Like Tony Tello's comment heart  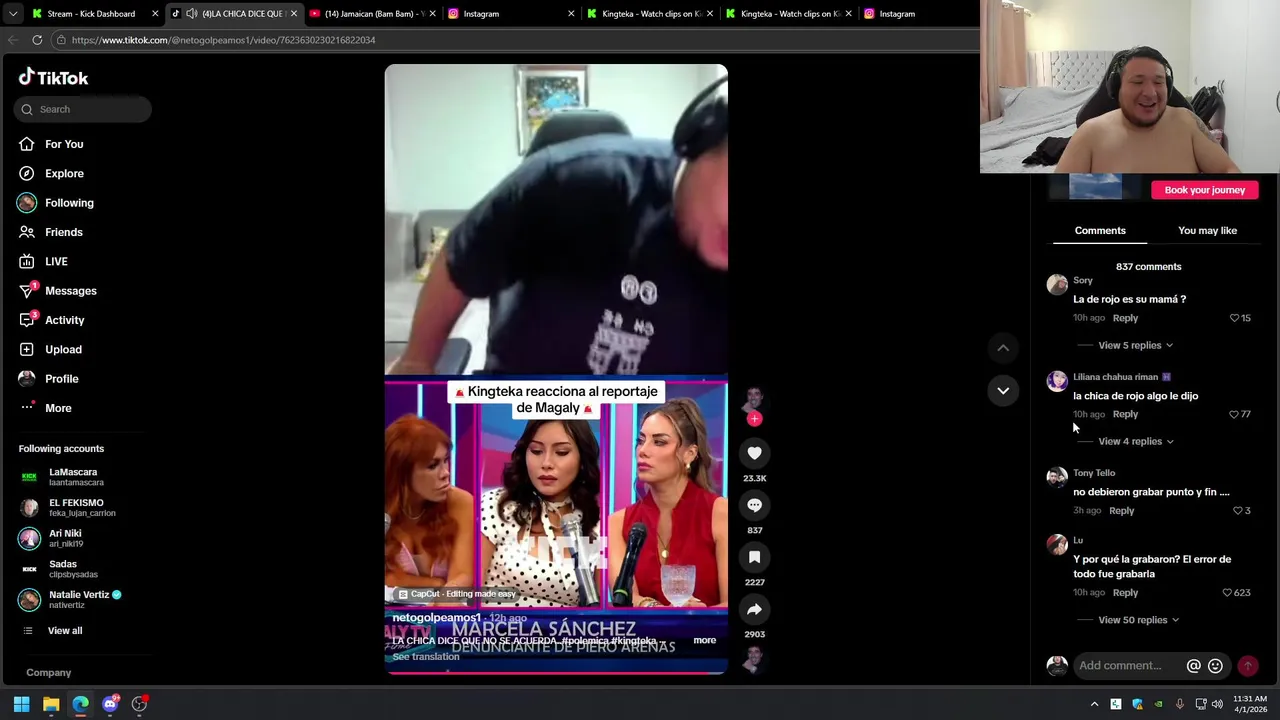click(1238, 511)
